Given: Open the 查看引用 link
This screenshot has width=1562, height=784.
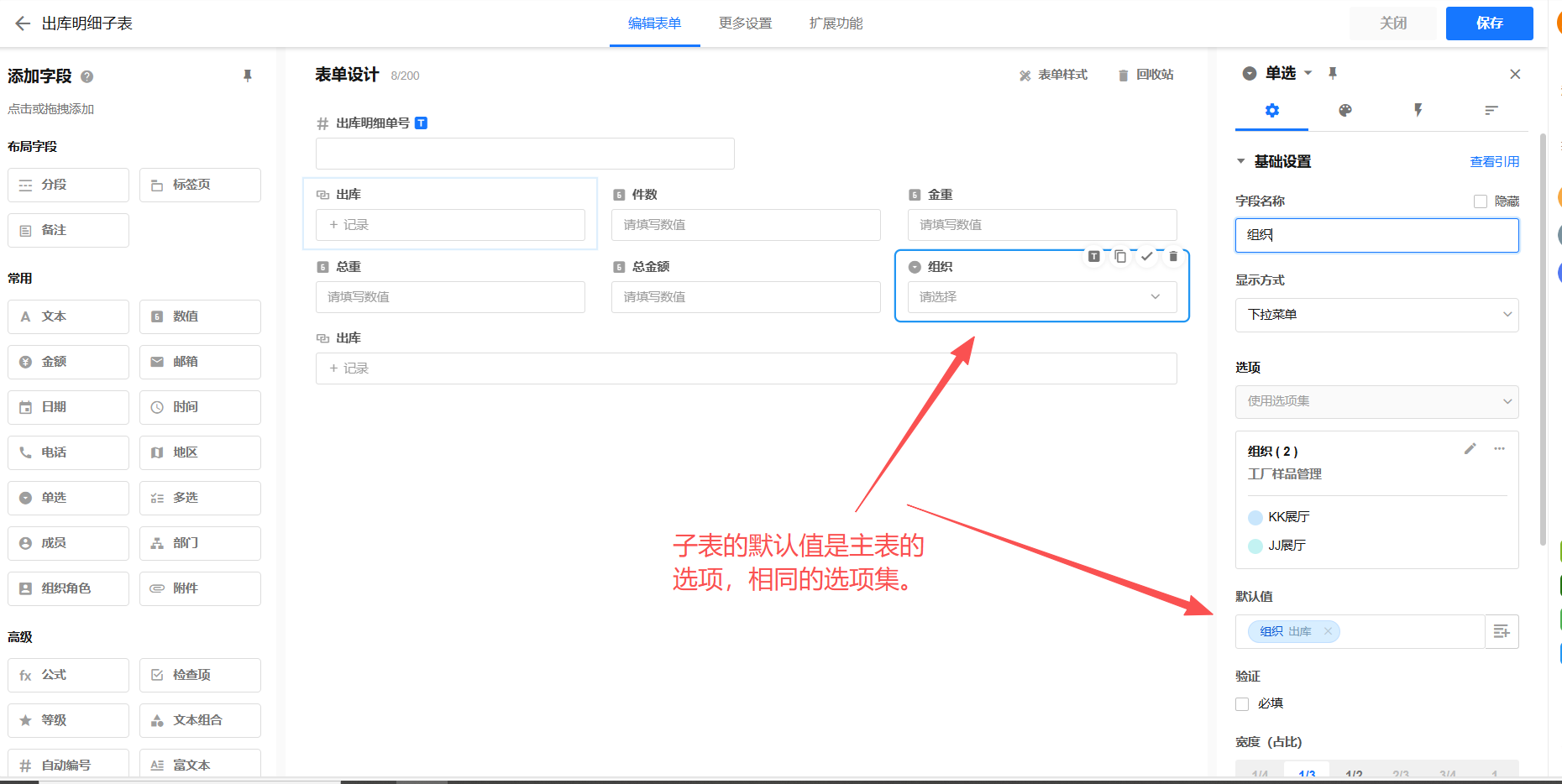Looking at the screenshot, I should (x=1494, y=162).
